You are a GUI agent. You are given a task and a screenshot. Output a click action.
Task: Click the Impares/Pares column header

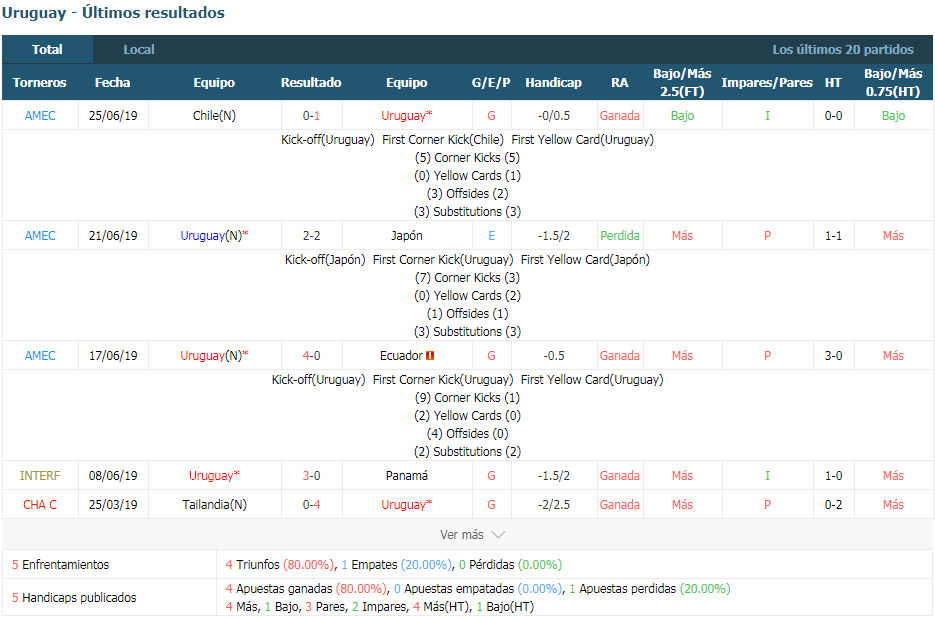(x=767, y=82)
